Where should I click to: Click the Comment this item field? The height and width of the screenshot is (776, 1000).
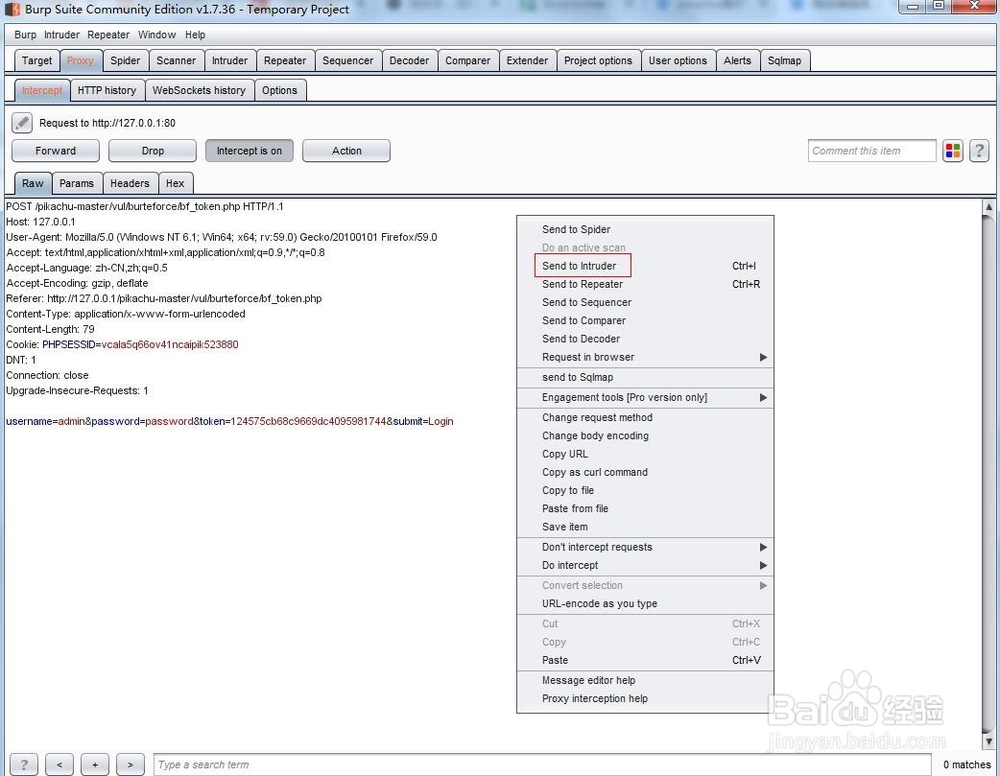pyautogui.click(x=872, y=151)
